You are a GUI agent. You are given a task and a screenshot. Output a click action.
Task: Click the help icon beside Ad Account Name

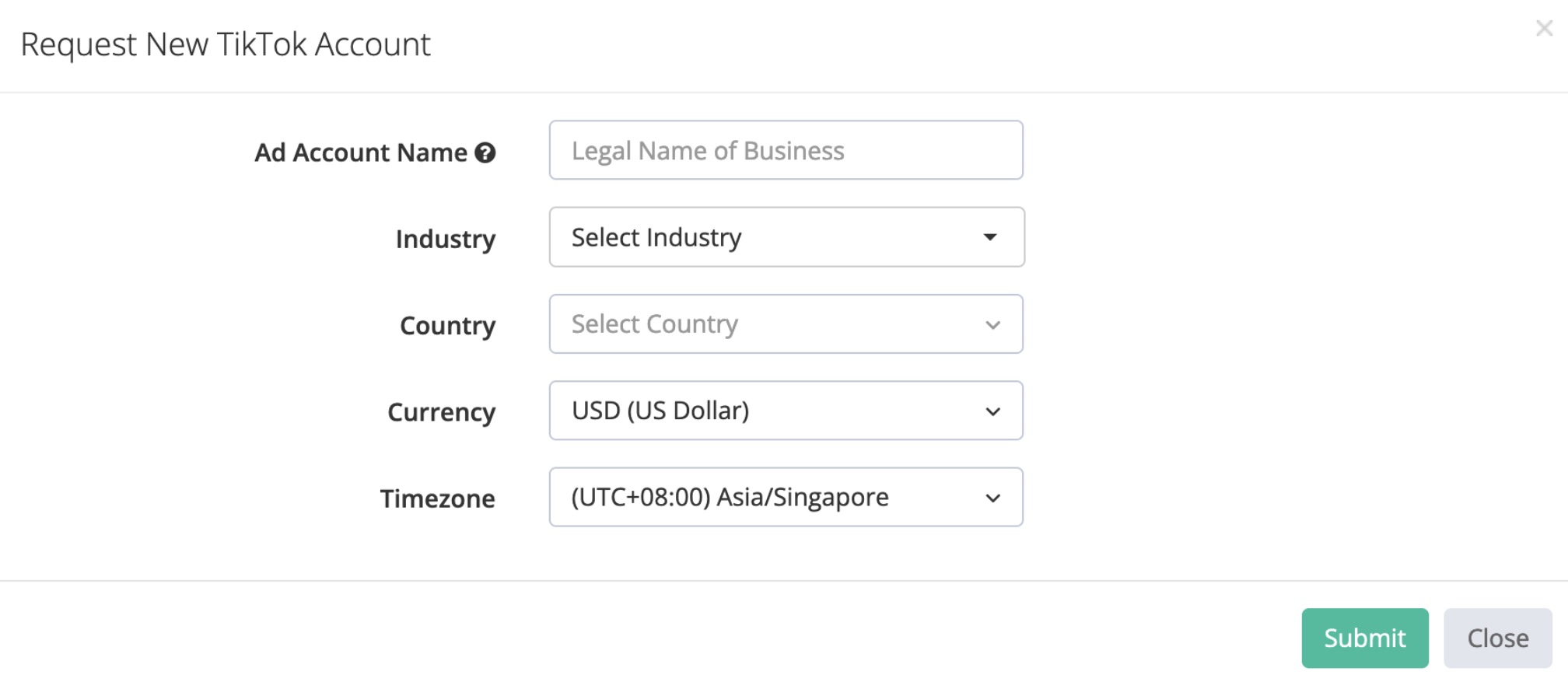(x=485, y=153)
